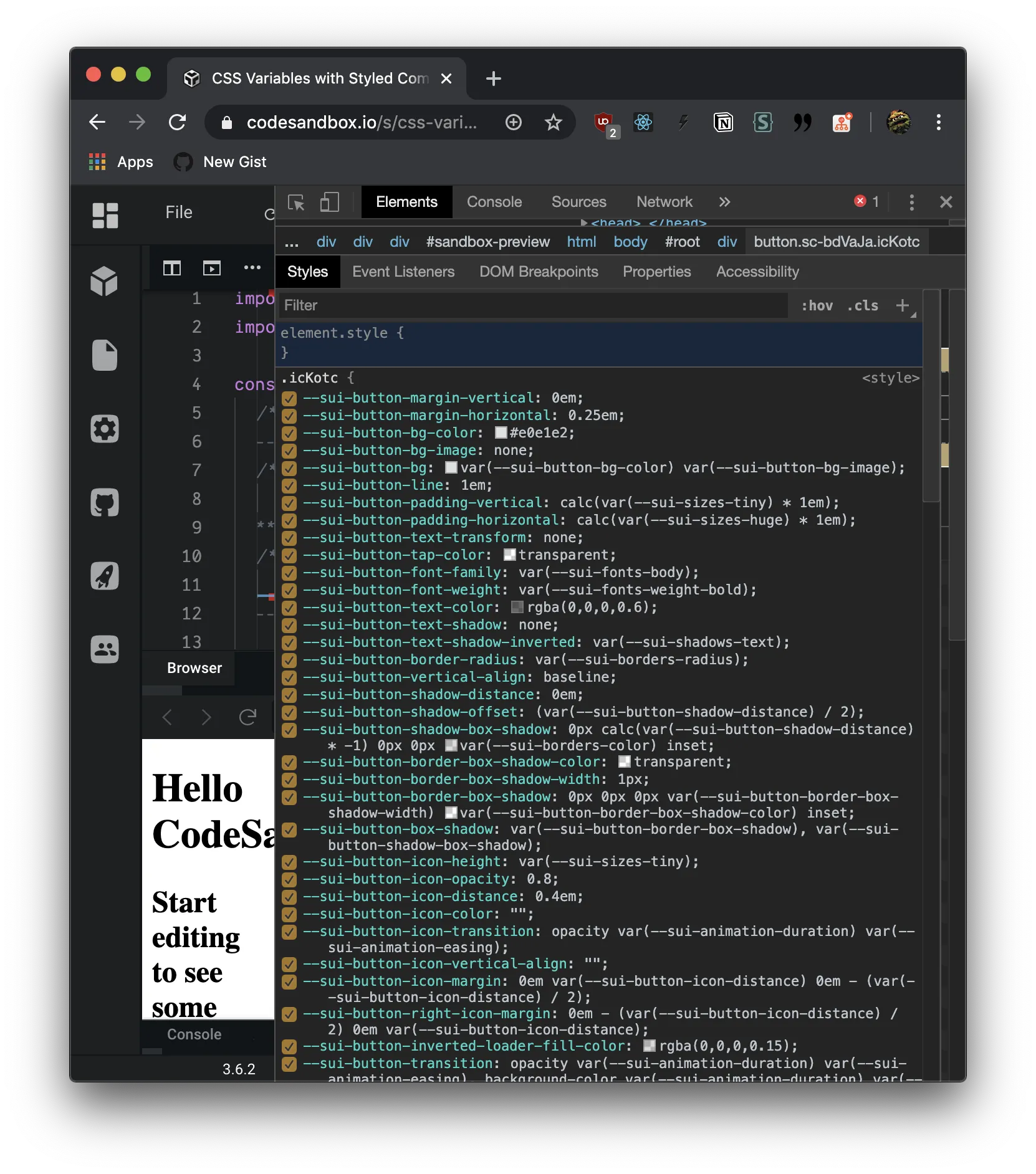Open the Event Listeners tab
Image resolution: width=1036 pixels, height=1174 pixels.
click(403, 272)
